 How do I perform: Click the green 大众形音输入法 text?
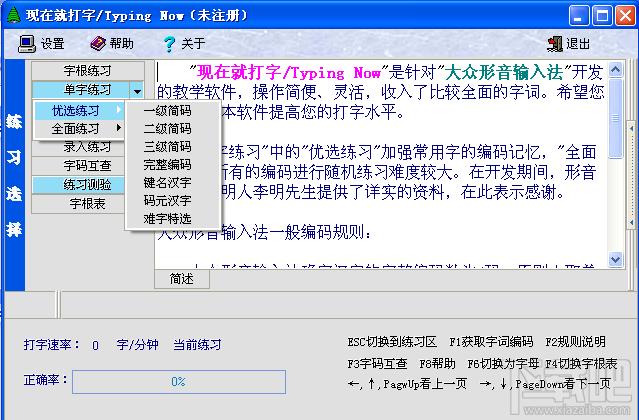point(503,73)
